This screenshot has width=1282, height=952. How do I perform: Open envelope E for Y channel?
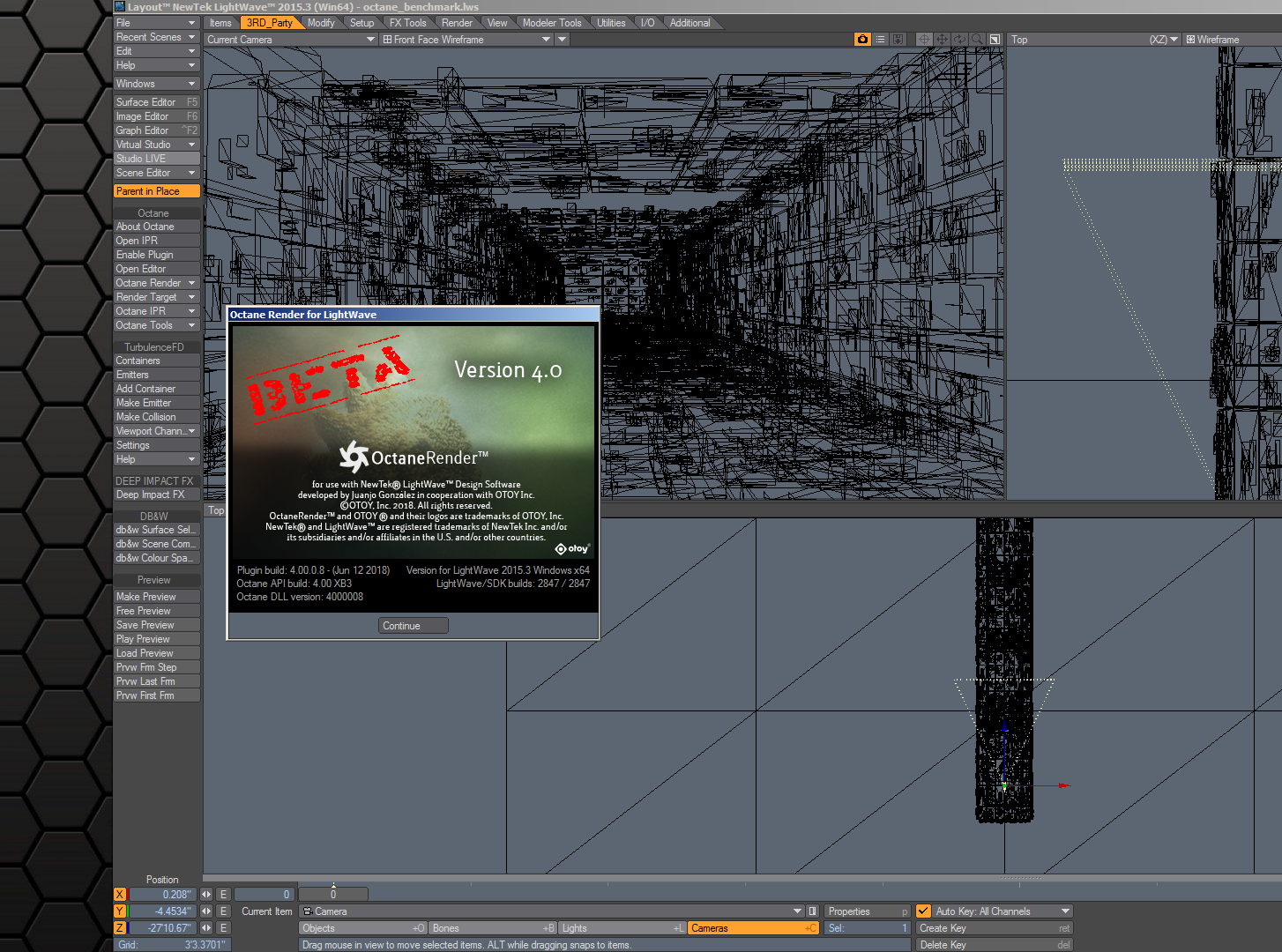[x=223, y=911]
